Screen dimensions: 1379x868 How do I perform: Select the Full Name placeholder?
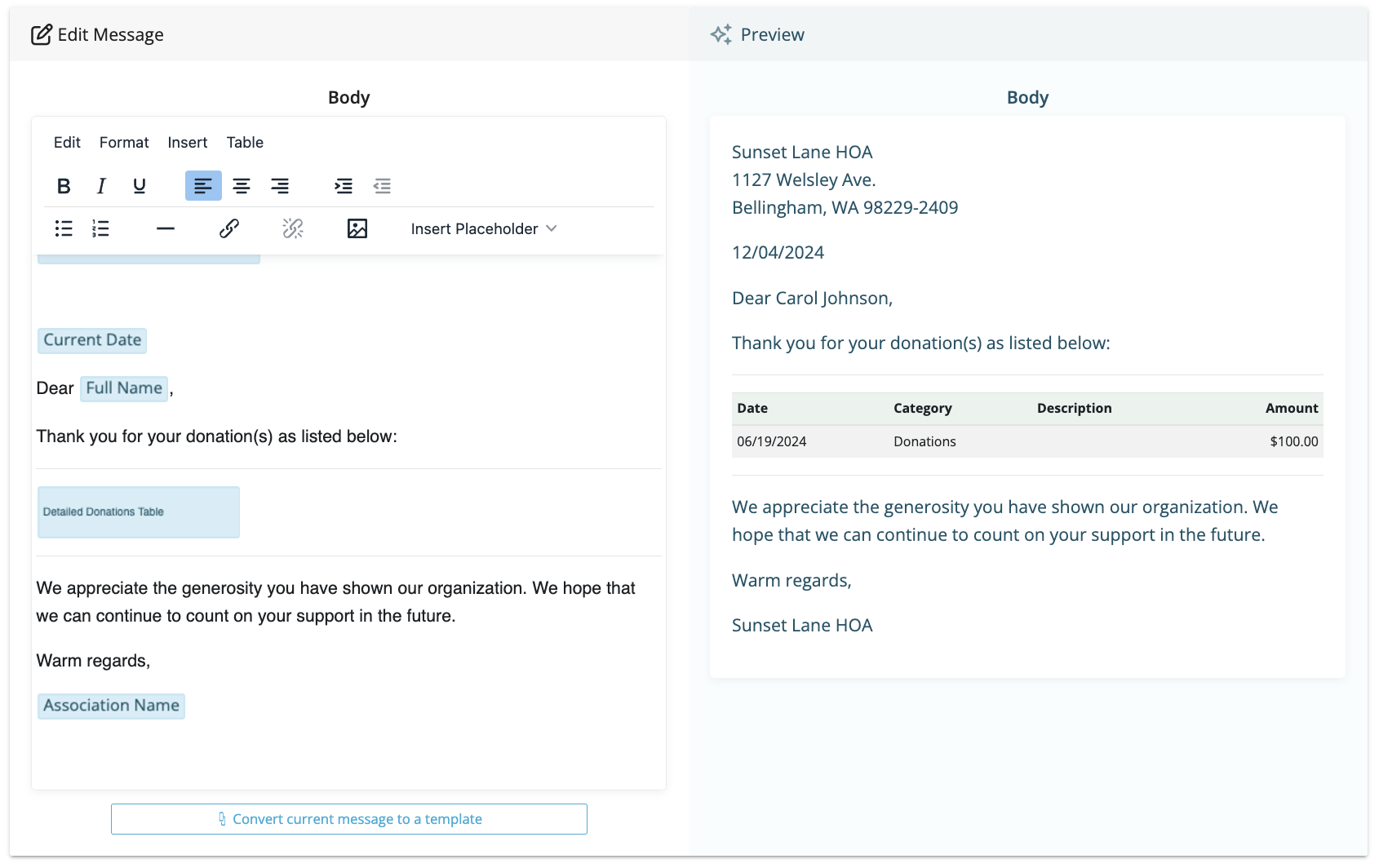tap(124, 388)
